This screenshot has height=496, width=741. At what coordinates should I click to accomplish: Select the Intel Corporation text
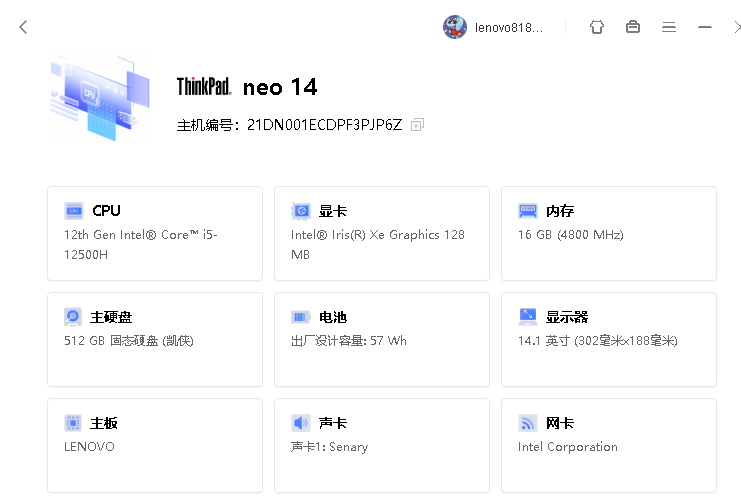pos(568,446)
